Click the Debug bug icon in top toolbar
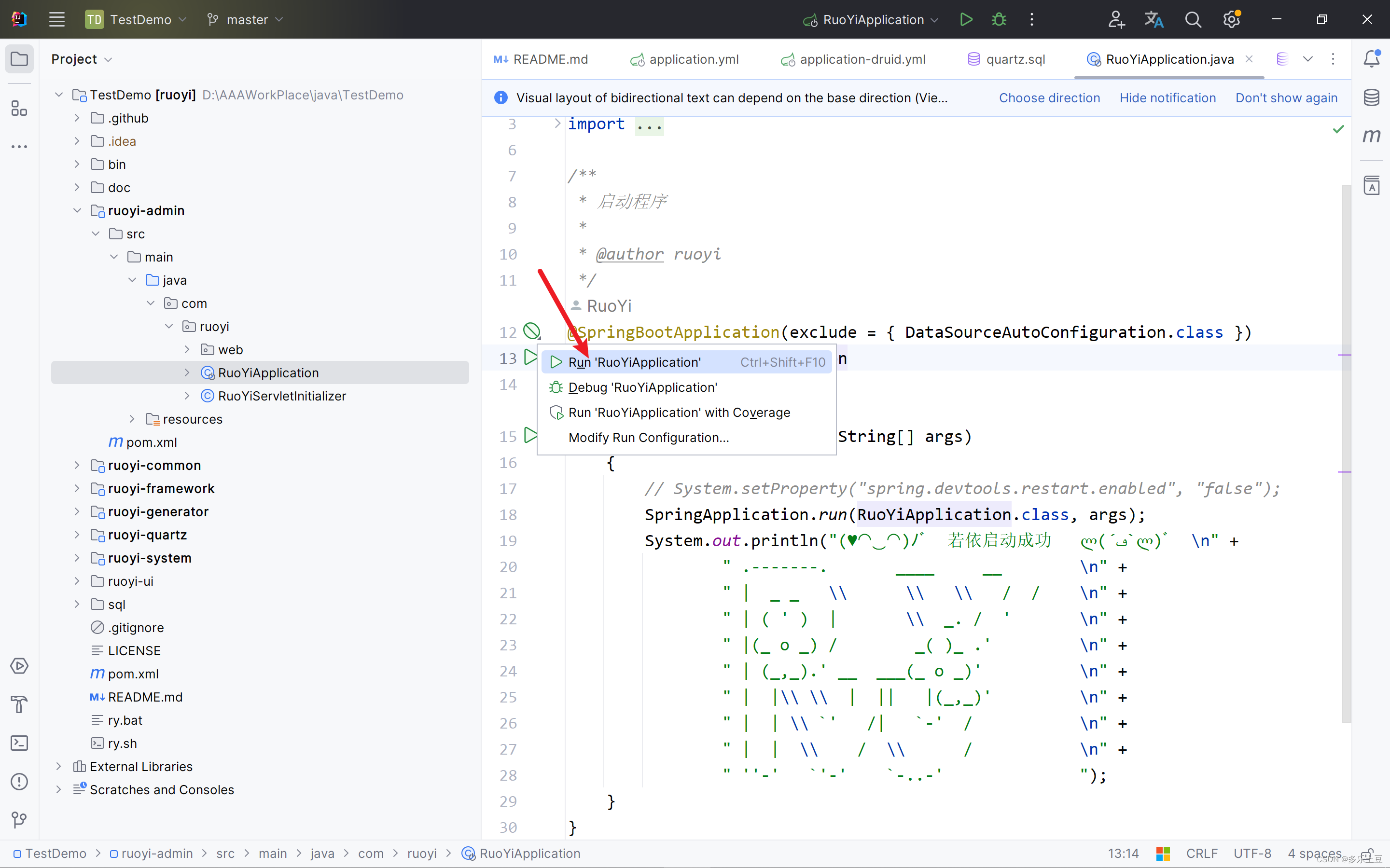Image resolution: width=1390 pixels, height=868 pixels. tap(999, 19)
